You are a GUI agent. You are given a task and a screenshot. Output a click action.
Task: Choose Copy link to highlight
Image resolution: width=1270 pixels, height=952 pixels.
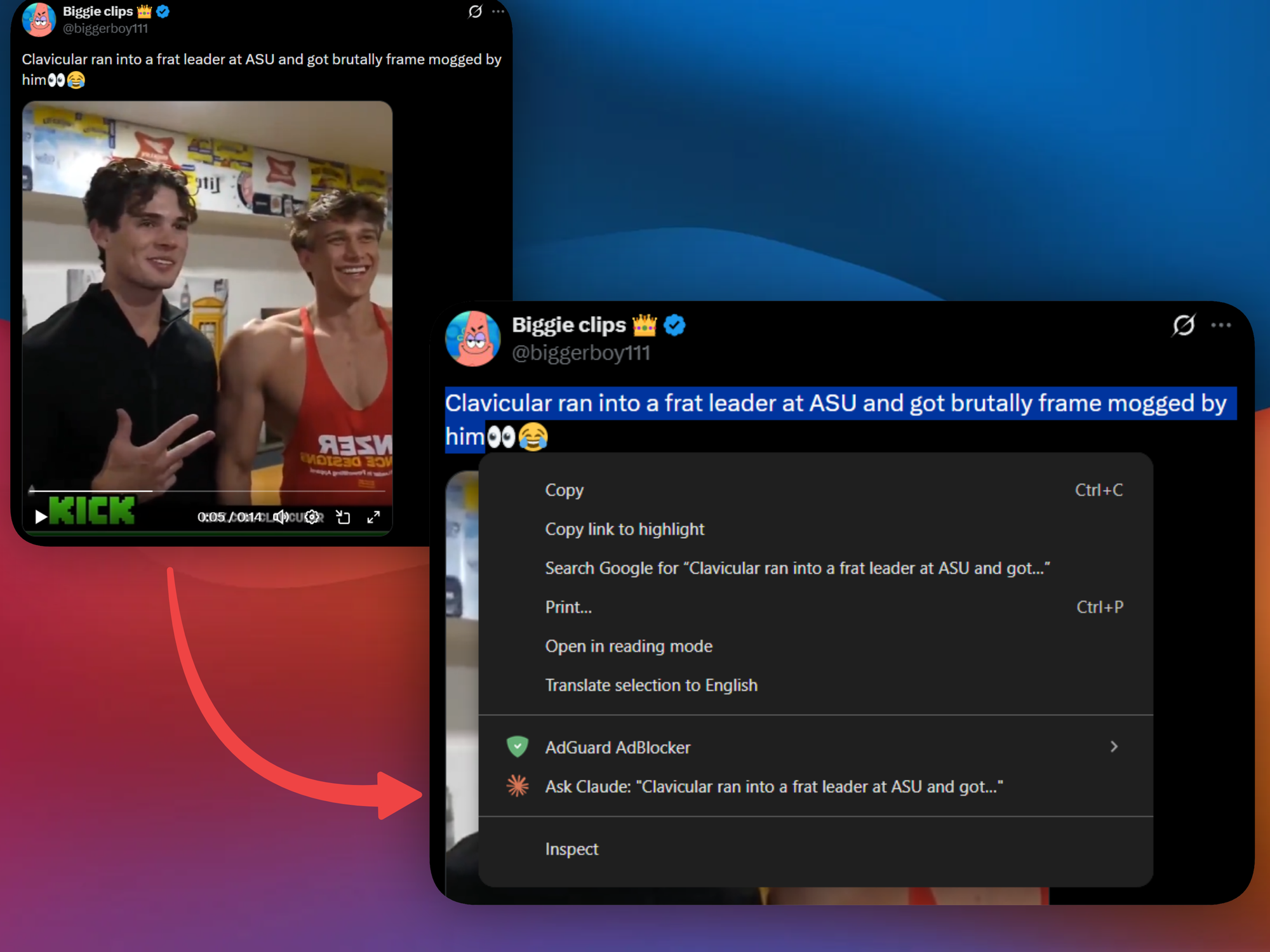624,529
